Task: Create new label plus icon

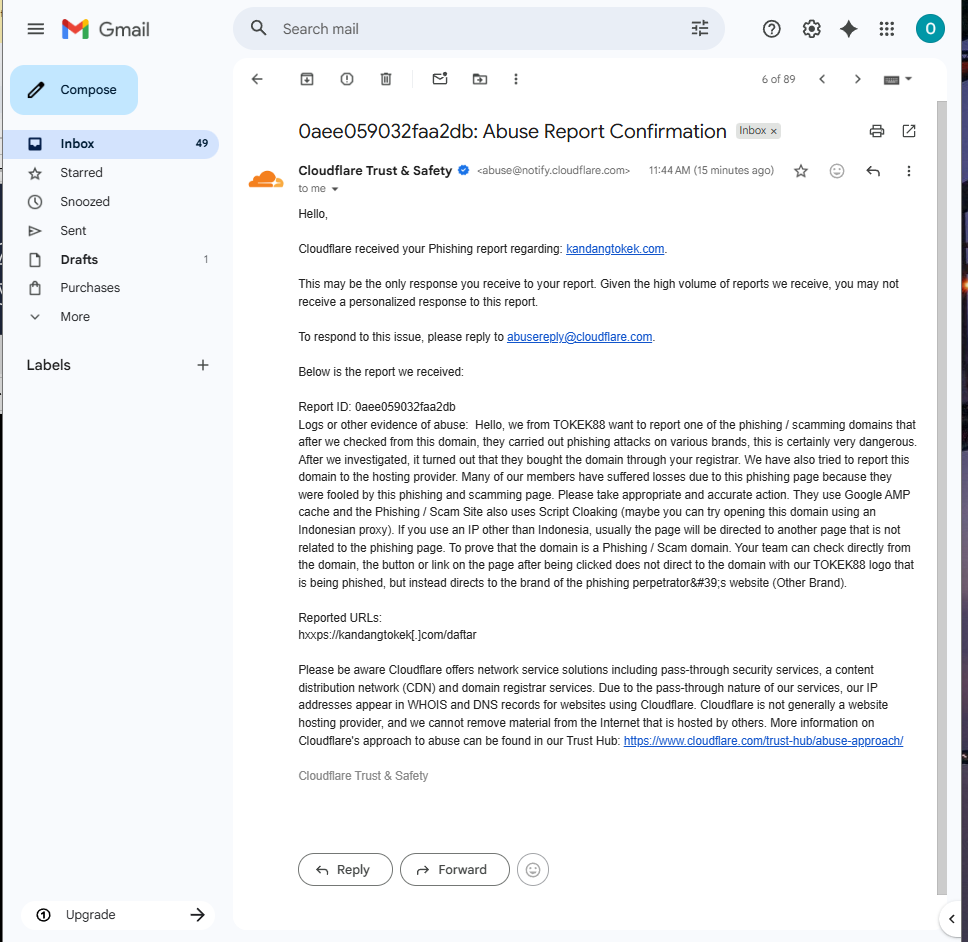Action: click(202, 365)
